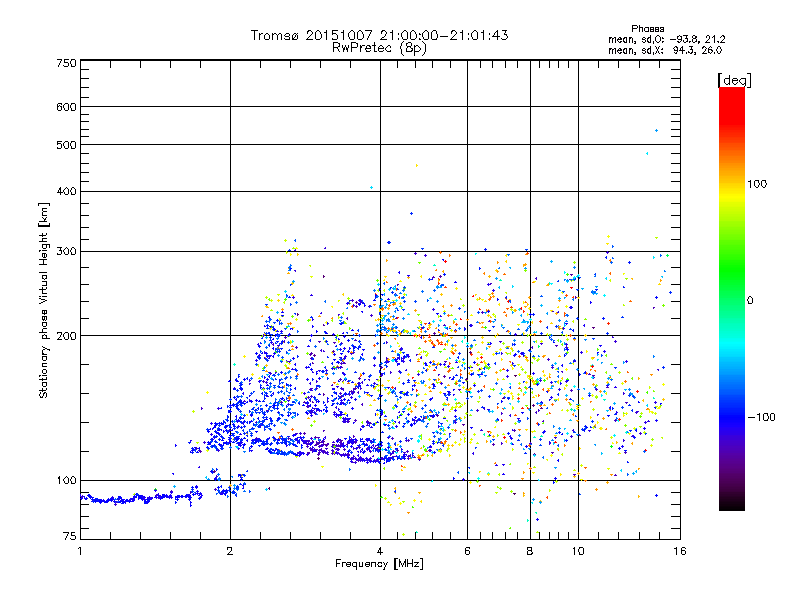Click the y-axis label '400'
The width and height of the screenshot is (800, 600).
tap(66, 192)
